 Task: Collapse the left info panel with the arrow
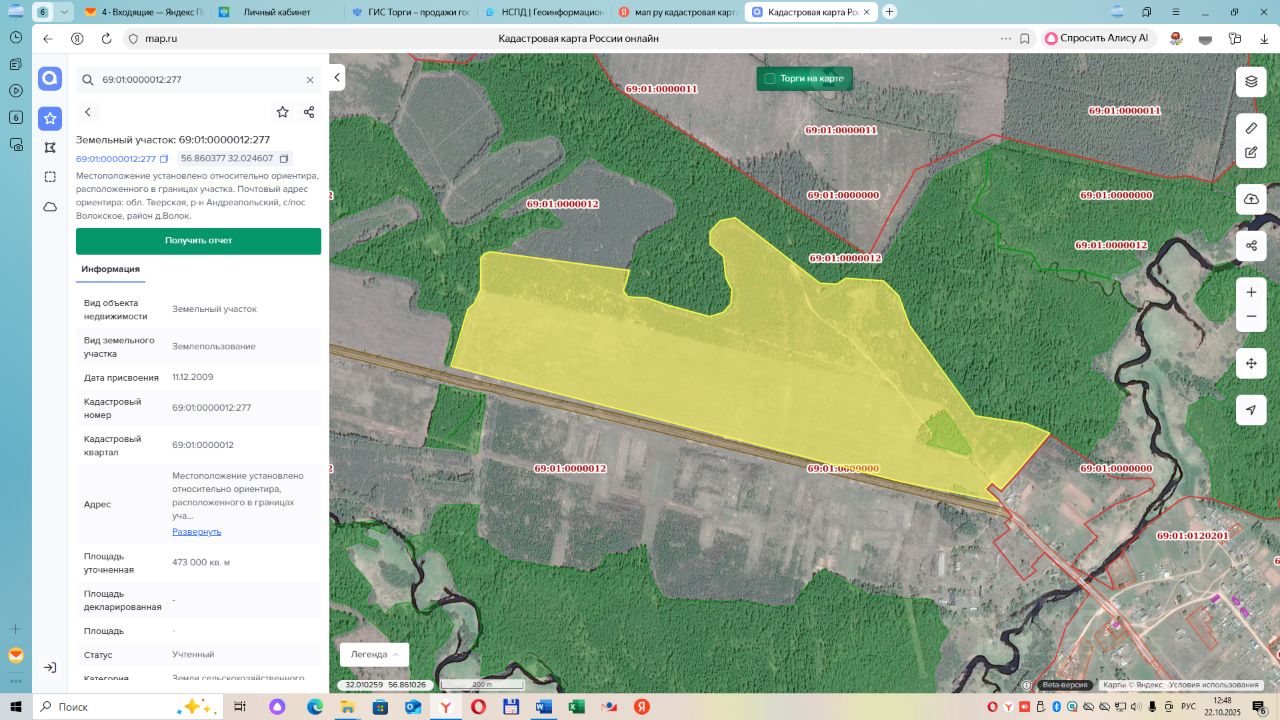click(x=338, y=78)
